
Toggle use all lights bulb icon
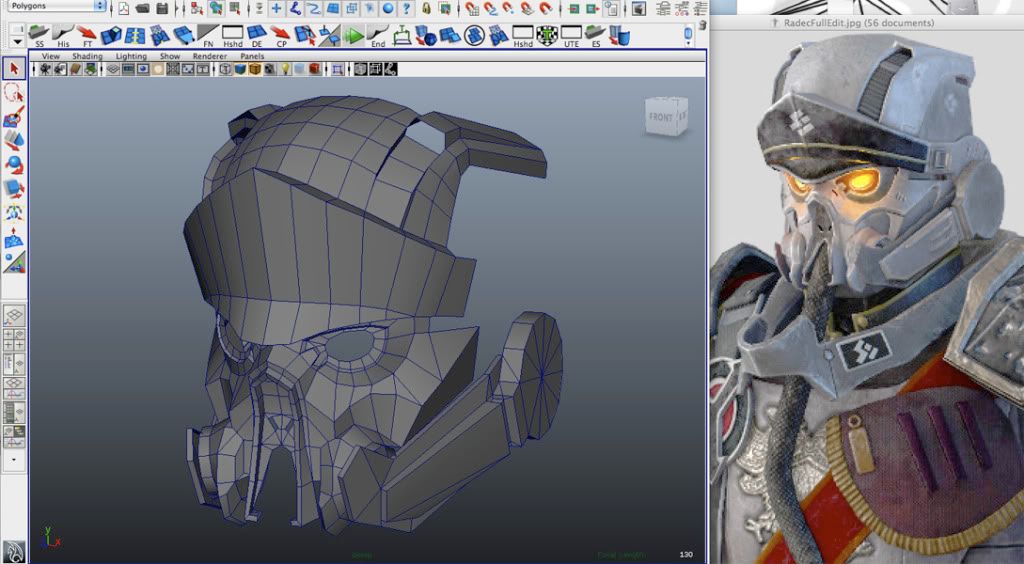[285, 69]
